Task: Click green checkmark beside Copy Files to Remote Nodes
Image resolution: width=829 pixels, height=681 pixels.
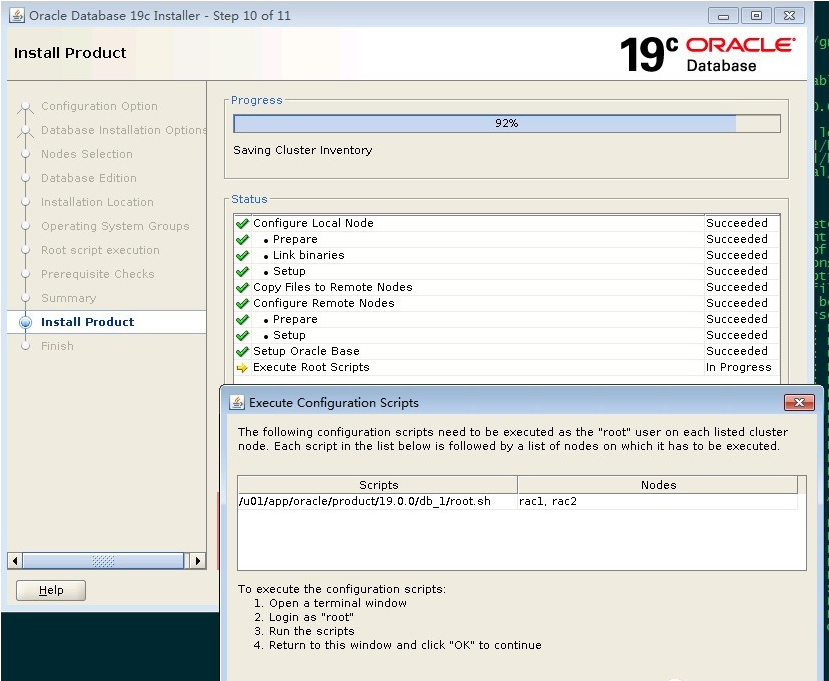Action: click(242, 288)
